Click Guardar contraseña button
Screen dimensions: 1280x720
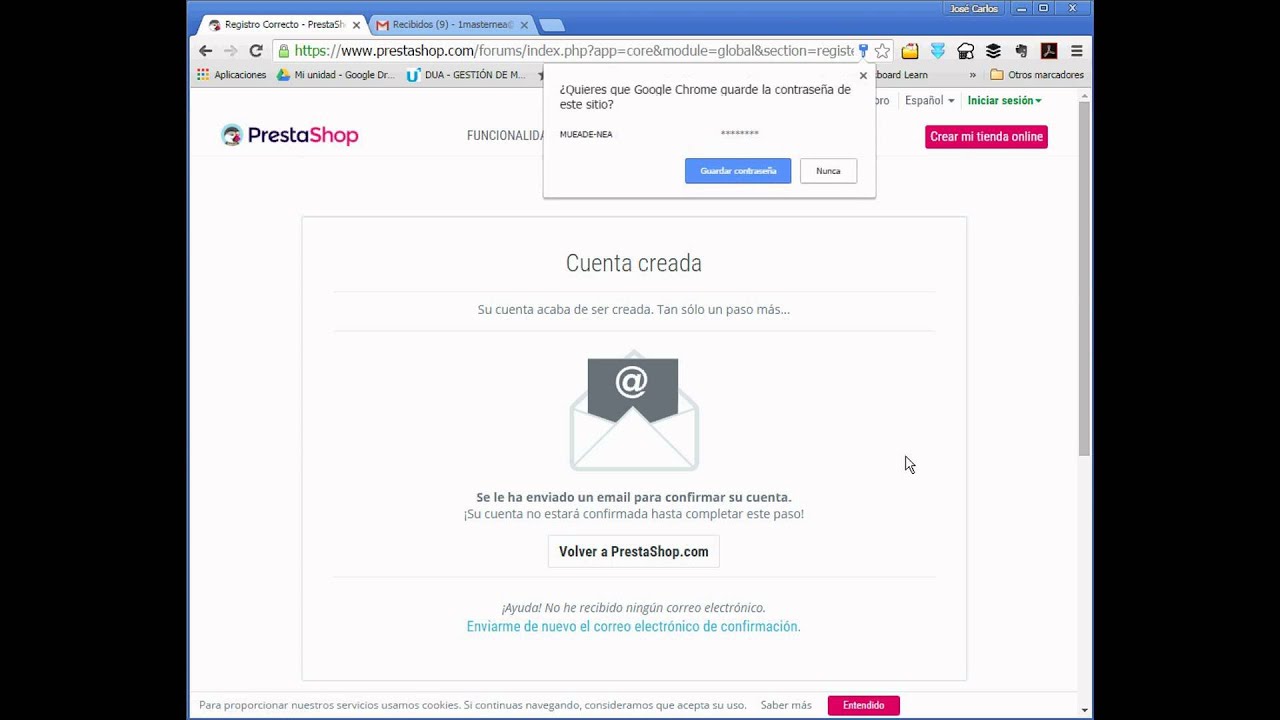click(738, 171)
